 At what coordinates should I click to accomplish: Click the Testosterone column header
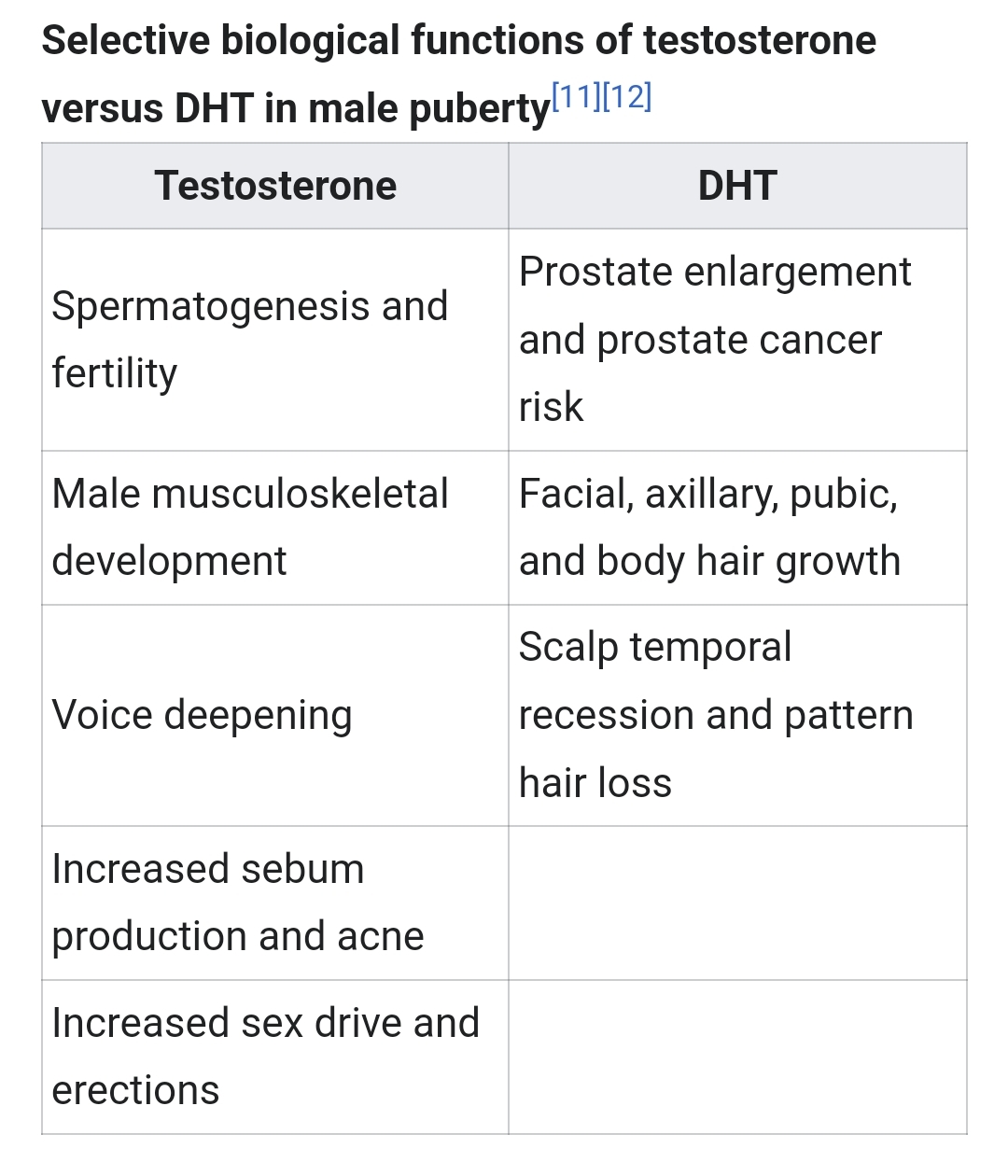(275, 186)
